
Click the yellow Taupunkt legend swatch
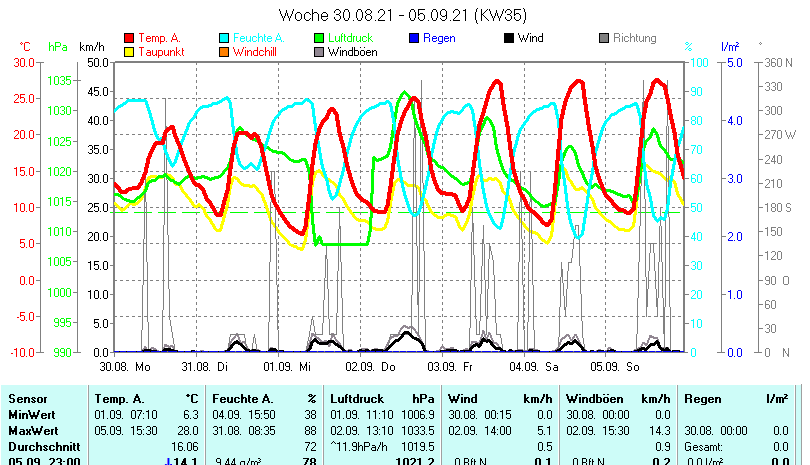[129, 52]
